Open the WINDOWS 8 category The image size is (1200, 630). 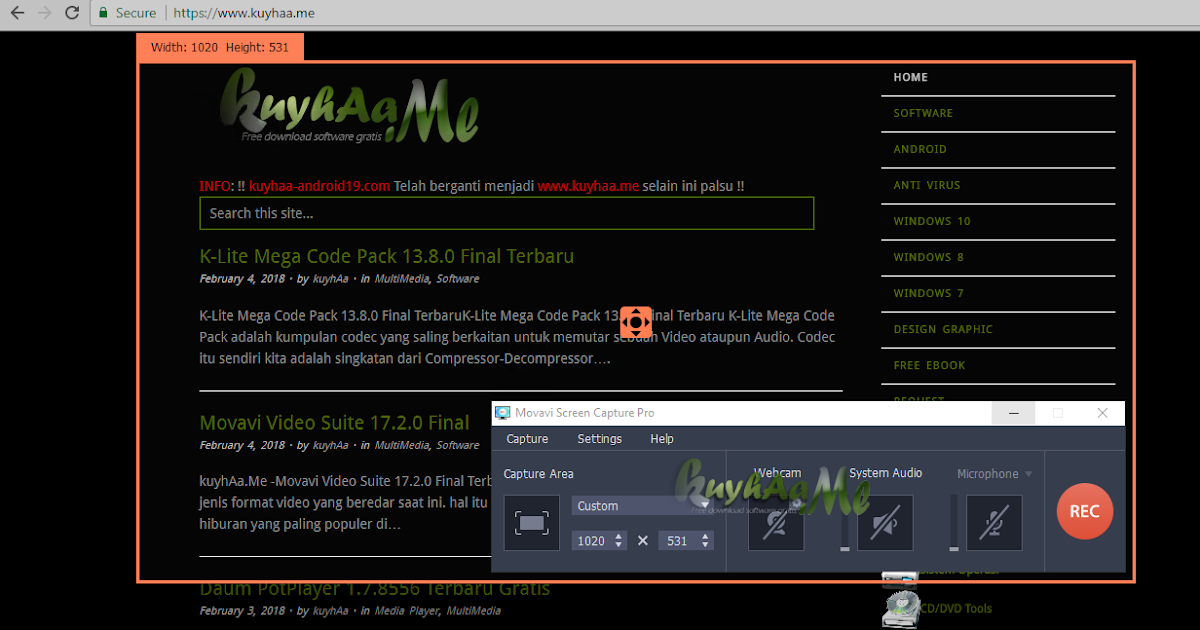[x=929, y=257]
